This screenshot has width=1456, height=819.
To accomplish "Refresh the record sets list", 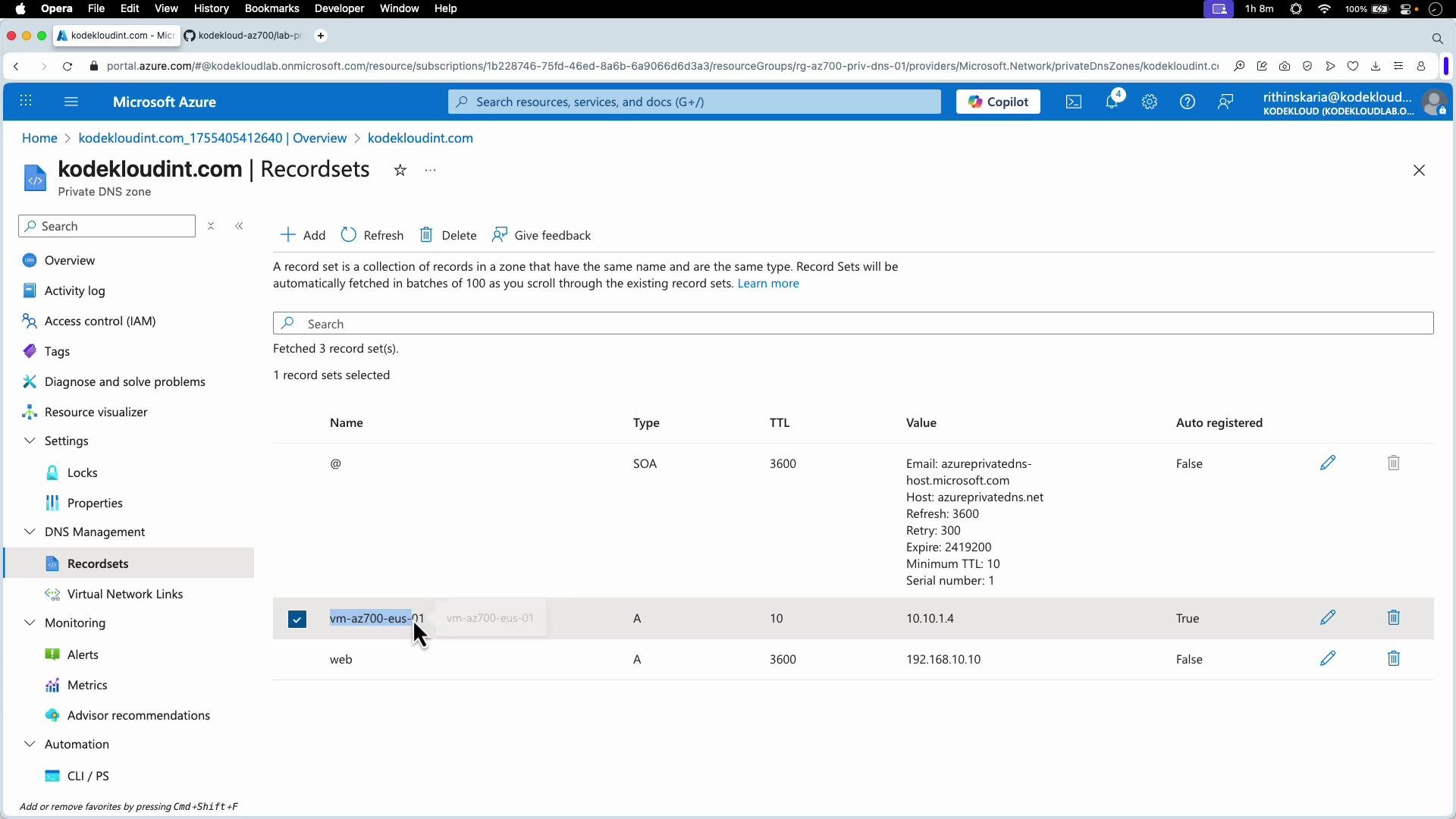I will [372, 235].
